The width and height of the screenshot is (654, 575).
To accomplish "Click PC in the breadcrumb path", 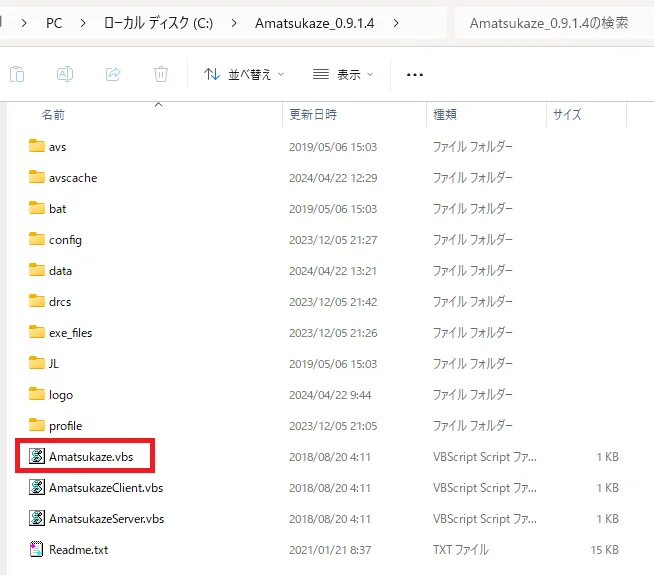I will point(53,22).
